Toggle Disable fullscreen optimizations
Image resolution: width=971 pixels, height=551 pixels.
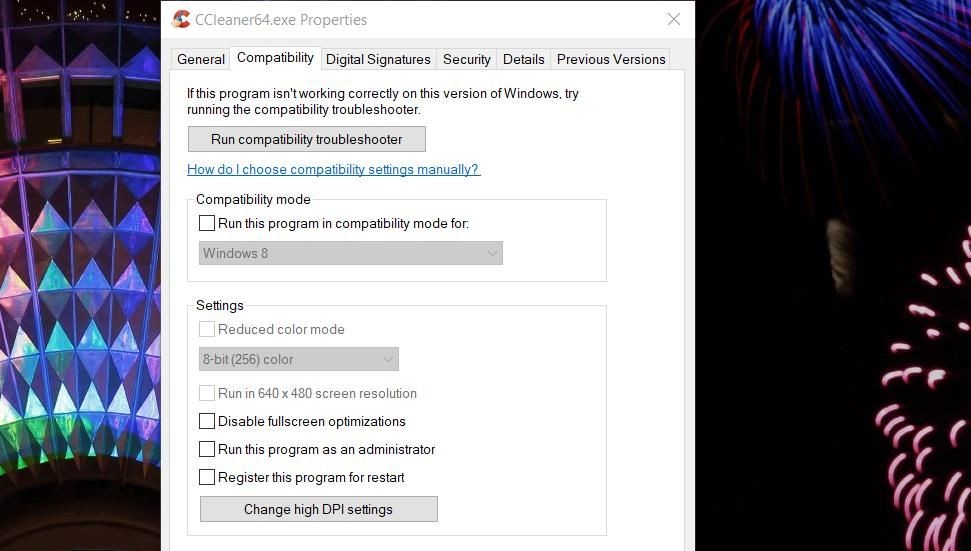pyautogui.click(x=207, y=421)
